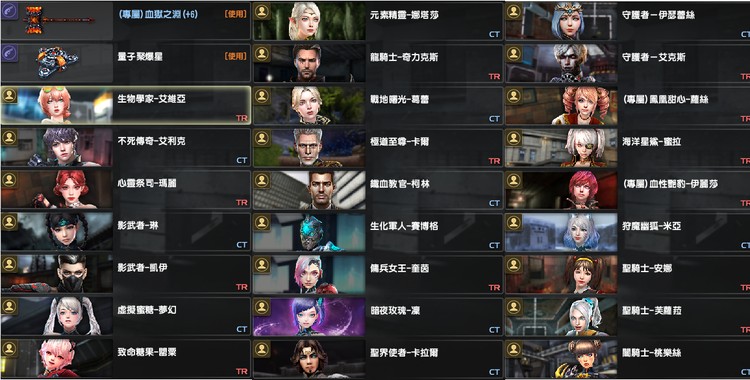Click the 使用 button for 血獄之淵 (+6)
Image resolution: width=750 pixels, height=380 pixels.
pyautogui.click(x=235, y=14)
